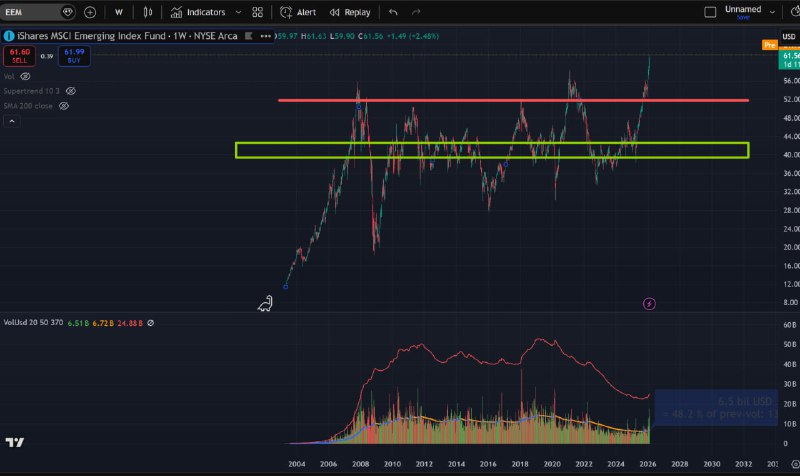Open the candlestick chart style selector
Viewport: 800px width, 476px height.
click(x=148, y=12)
